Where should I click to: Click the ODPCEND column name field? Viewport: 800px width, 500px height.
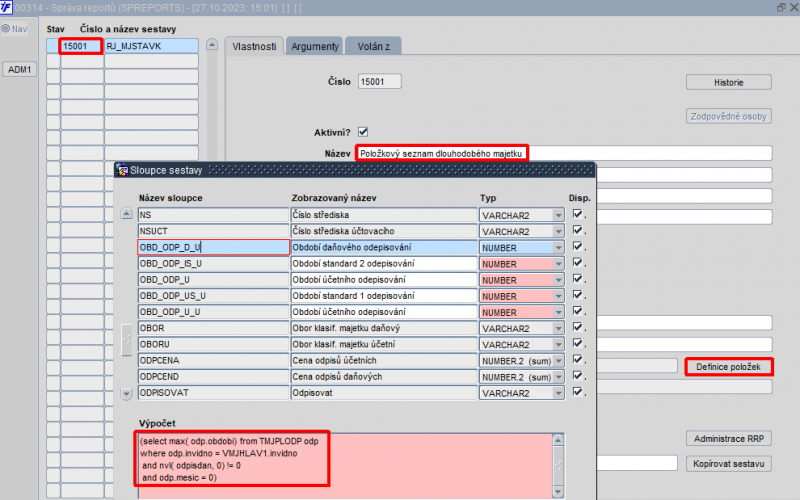(213, 377)
